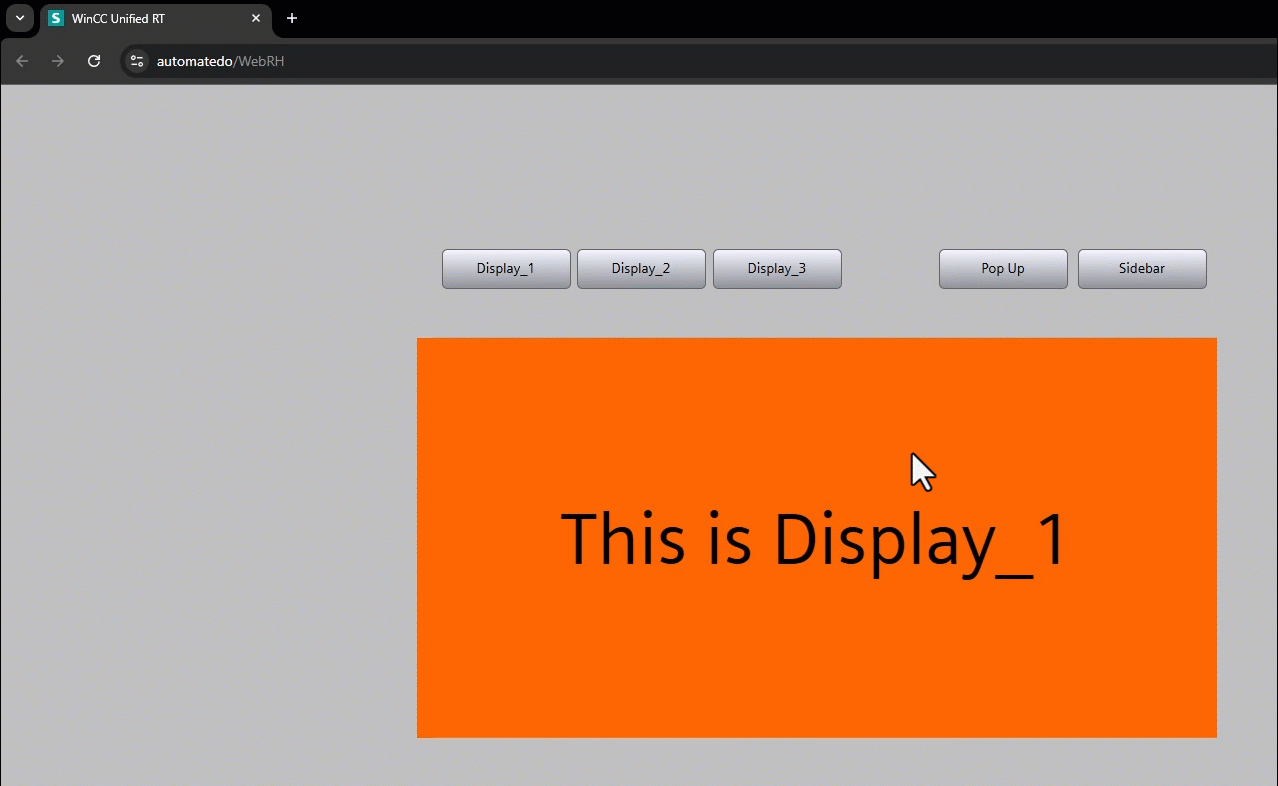Image resolution: width=1278 pixels, height=786 pixels.
Task: Click the "This is Display_1" text
Action: coord(814,541)
